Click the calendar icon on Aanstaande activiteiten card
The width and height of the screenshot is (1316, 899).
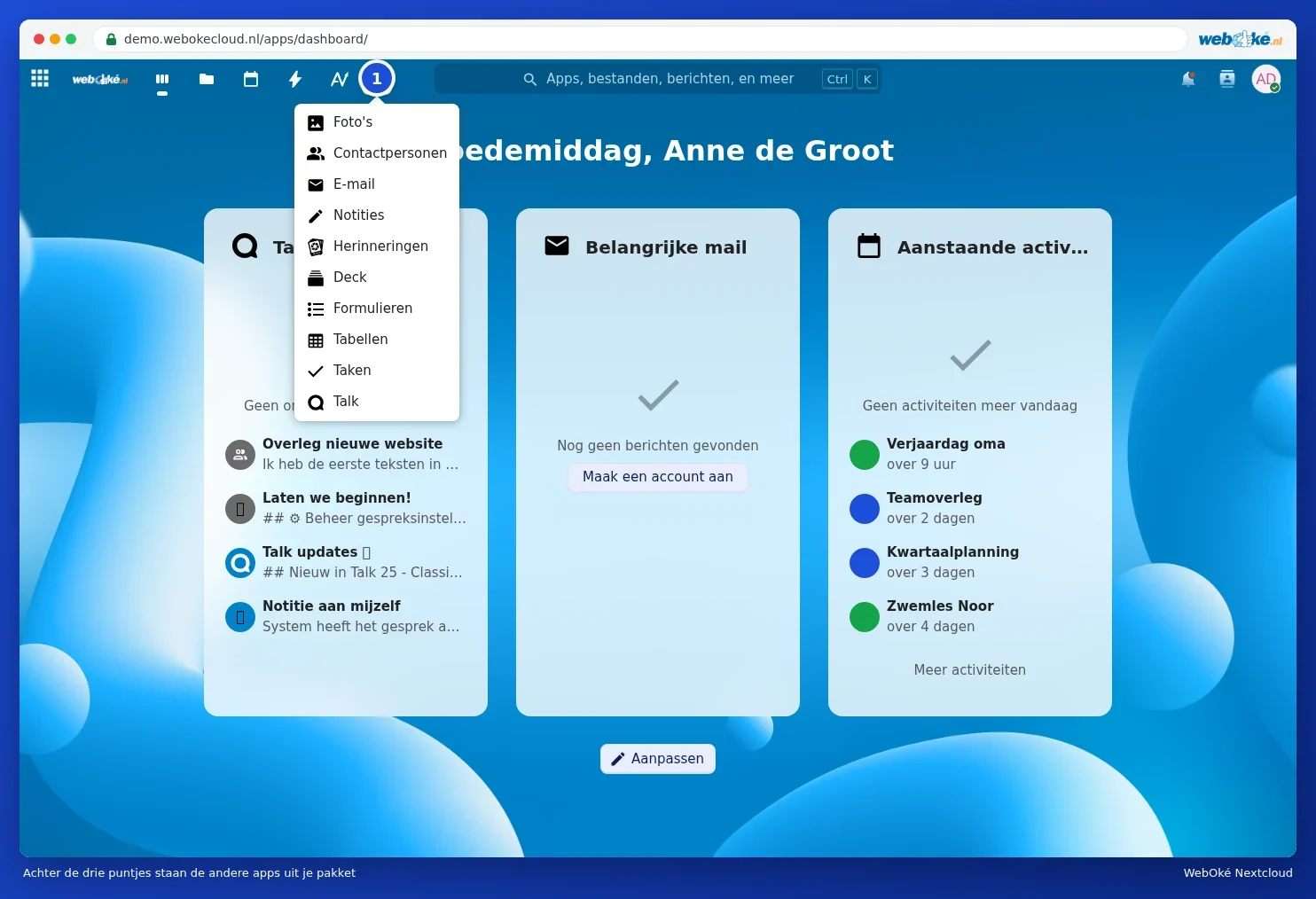[x=869, y=246]
